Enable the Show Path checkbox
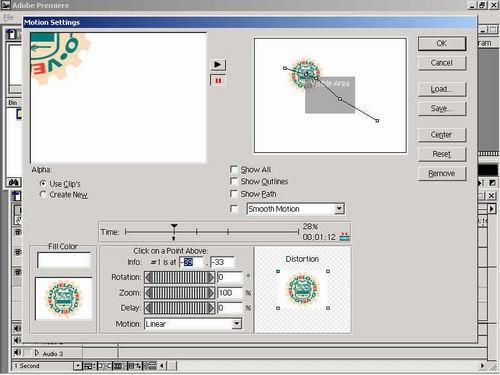This screenshot has height=375, width=500. click(x=234, y=194)
